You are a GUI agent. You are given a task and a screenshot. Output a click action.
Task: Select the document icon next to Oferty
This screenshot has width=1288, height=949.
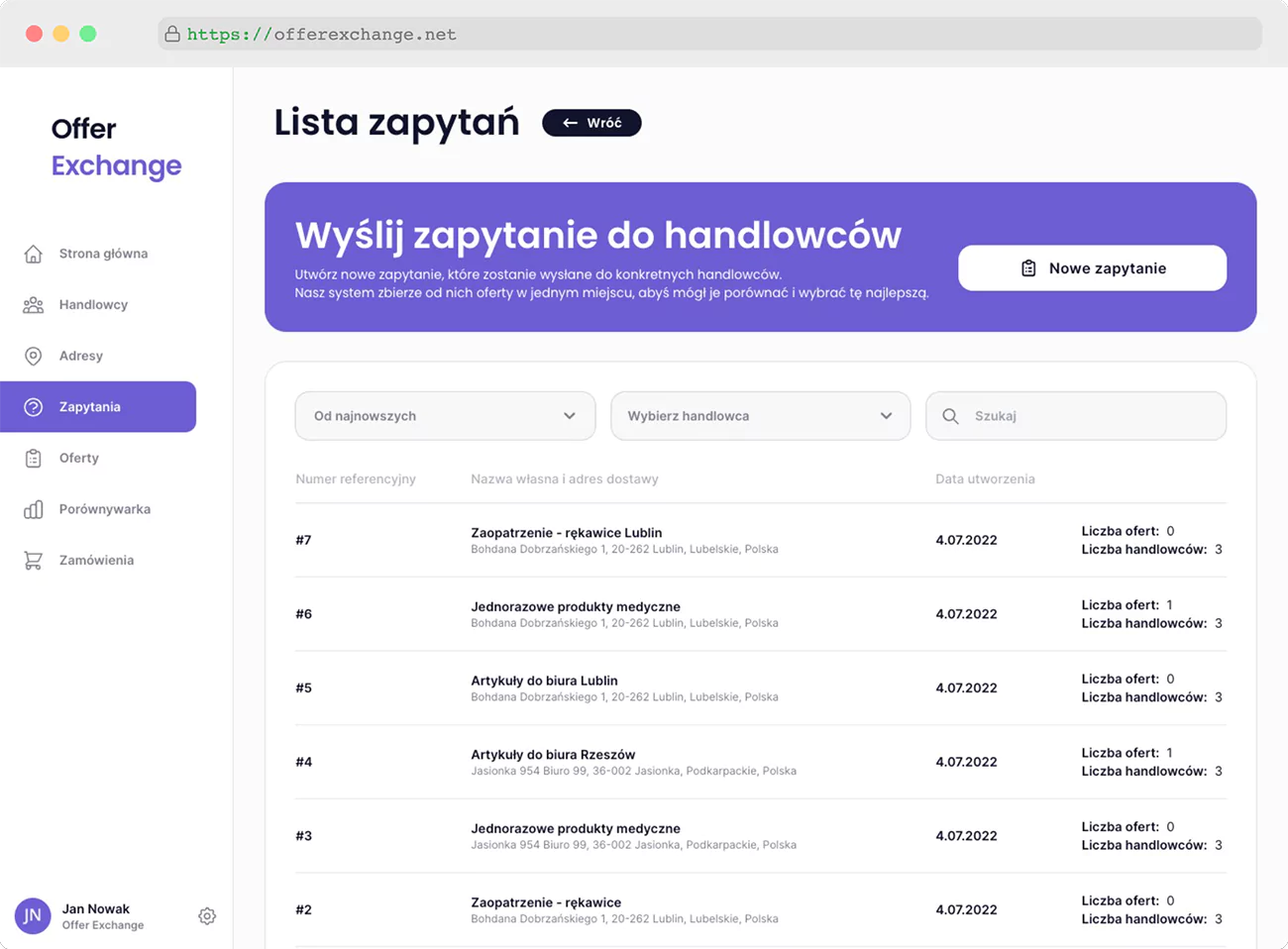coord(33,458)
